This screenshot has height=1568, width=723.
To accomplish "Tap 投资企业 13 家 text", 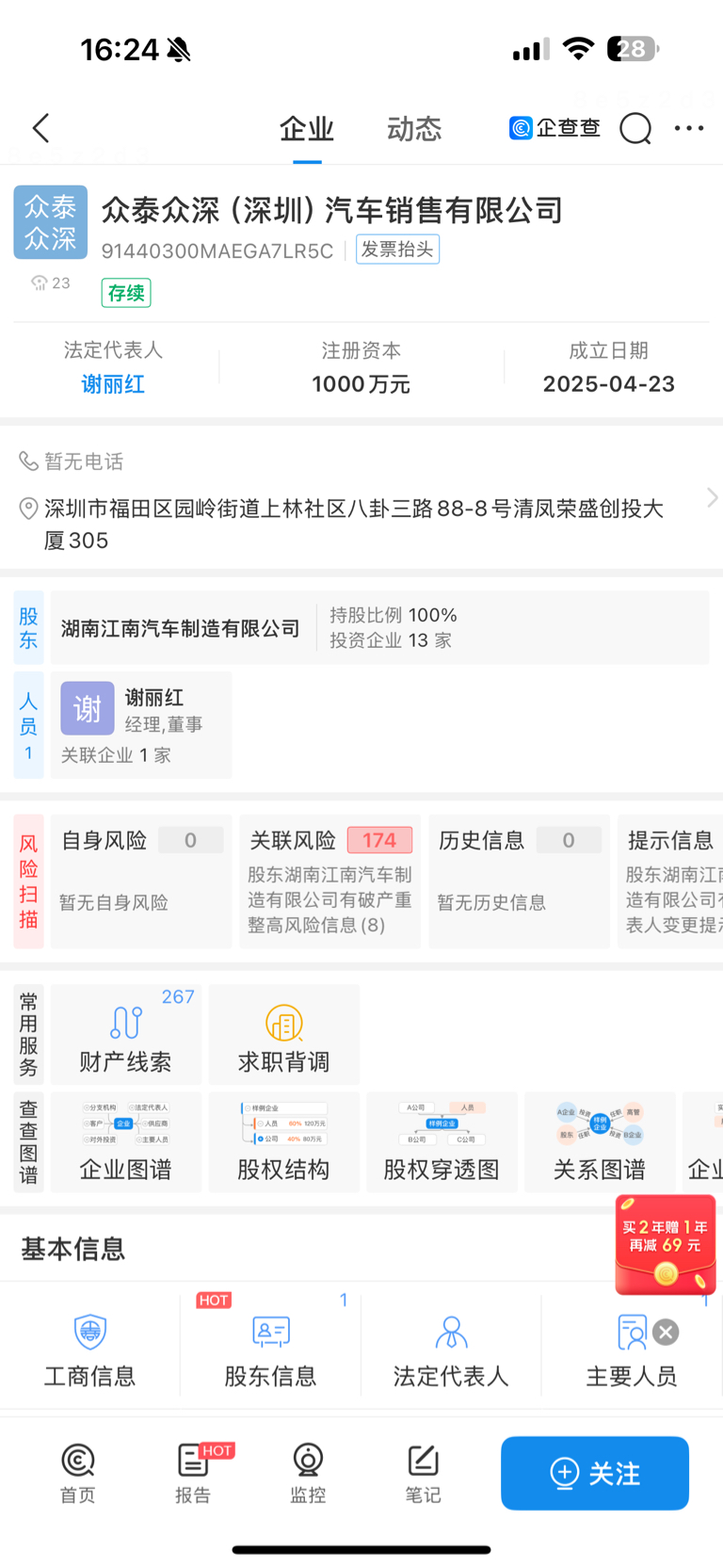I will [391, 640].
